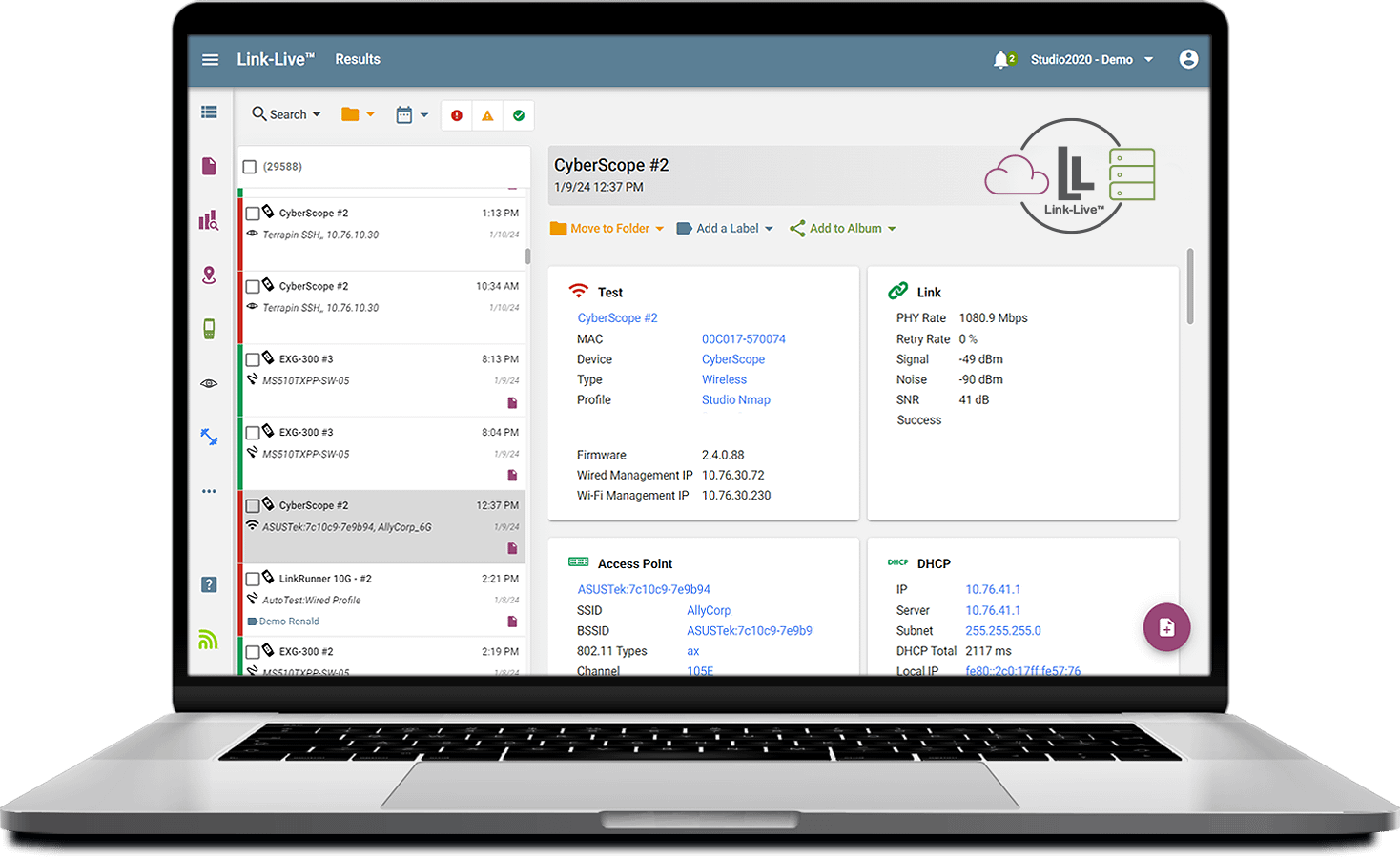Click the purple floating add report button

(1166, 627)
